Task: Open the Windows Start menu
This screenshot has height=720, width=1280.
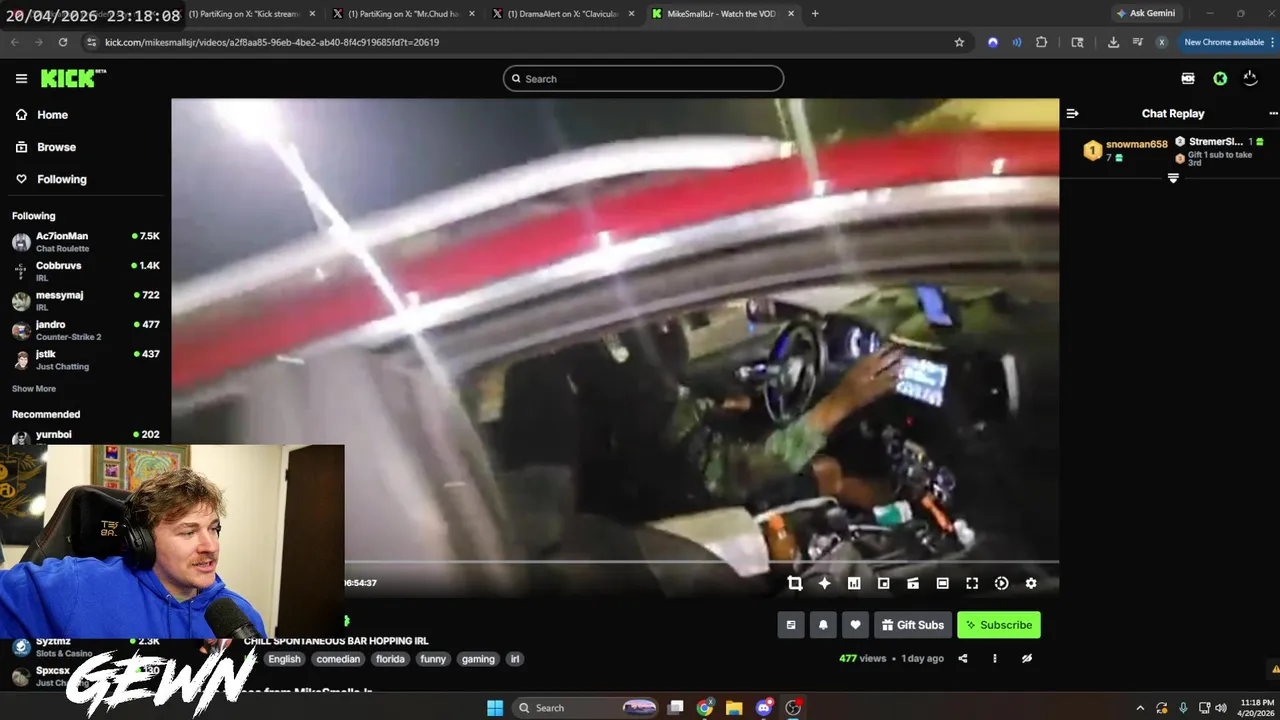Action: 495,708
